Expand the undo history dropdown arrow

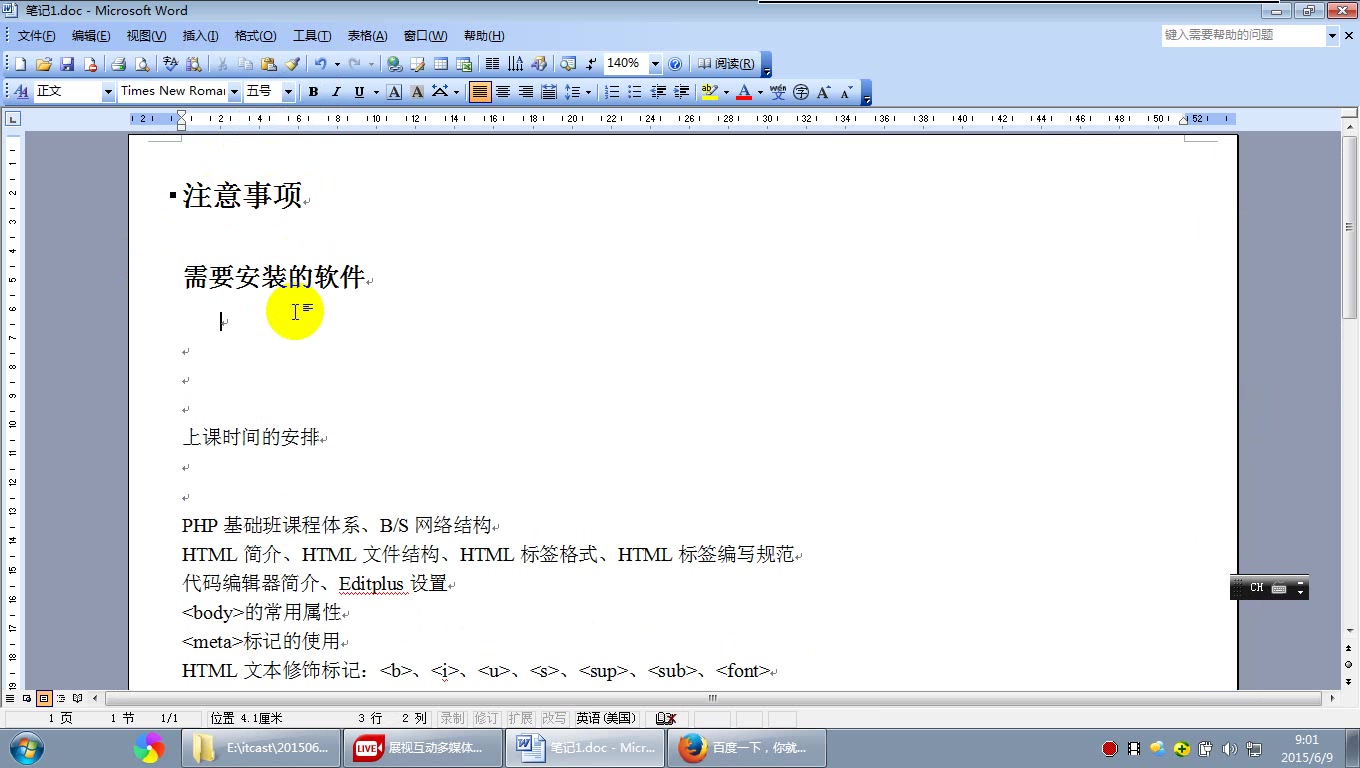coord(337,64)
